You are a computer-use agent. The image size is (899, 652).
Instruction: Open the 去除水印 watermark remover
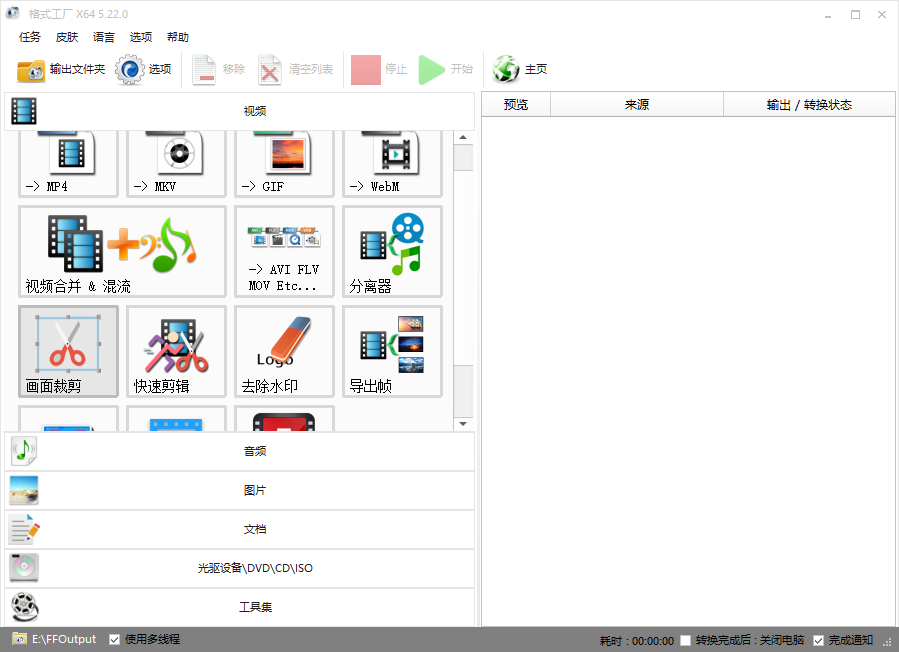[284, 351]
